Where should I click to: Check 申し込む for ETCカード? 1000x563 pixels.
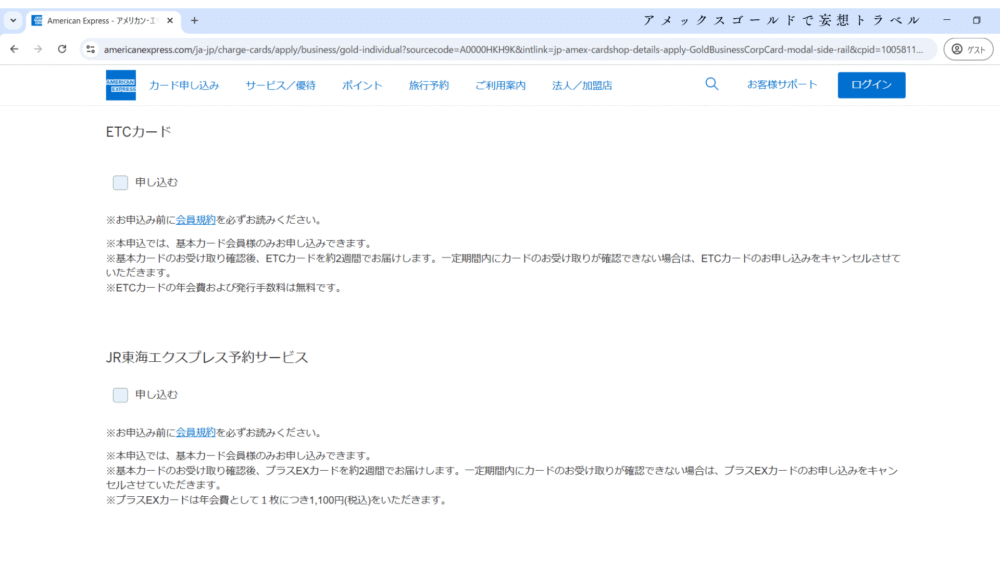point(120,182)
